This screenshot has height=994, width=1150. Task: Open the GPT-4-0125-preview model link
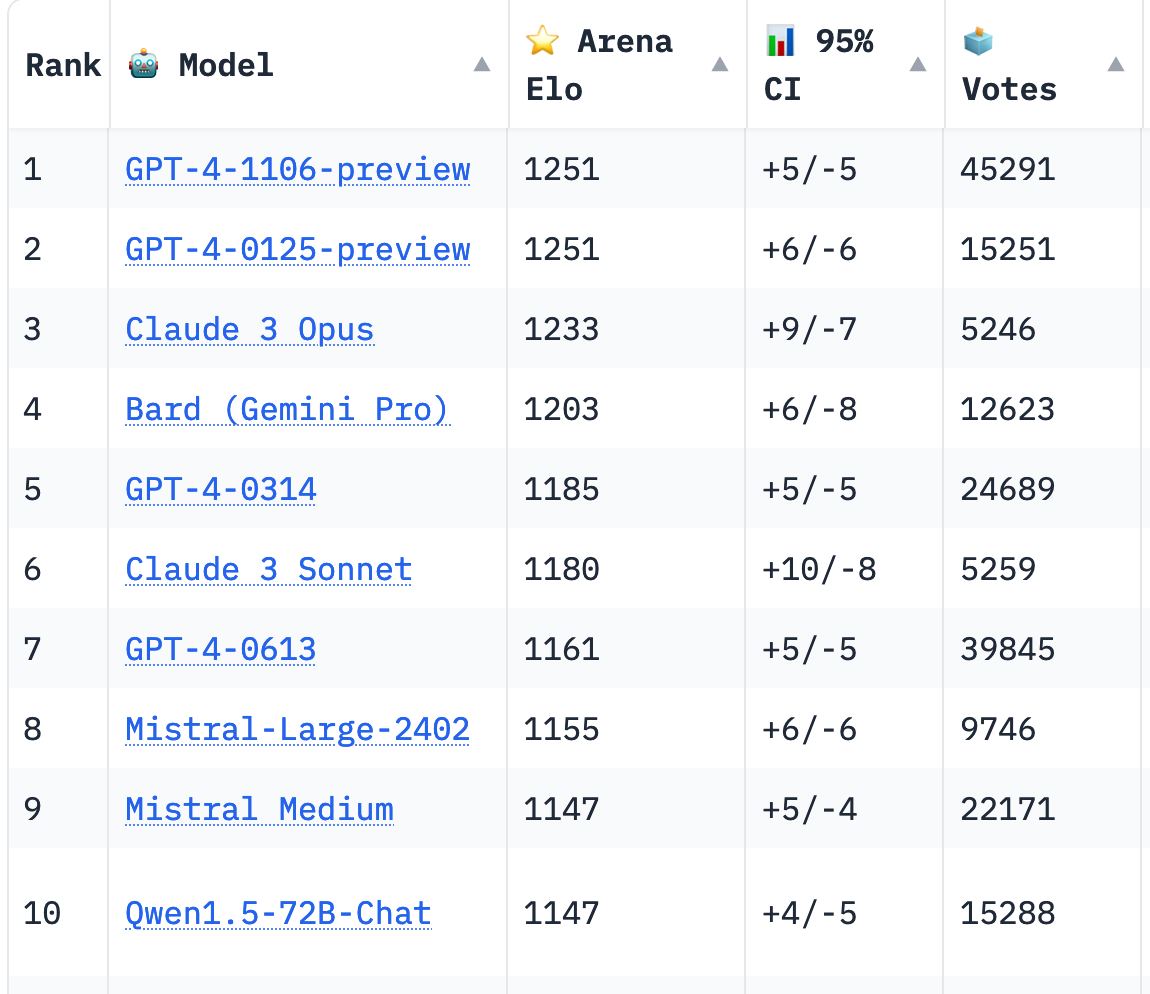298,249
